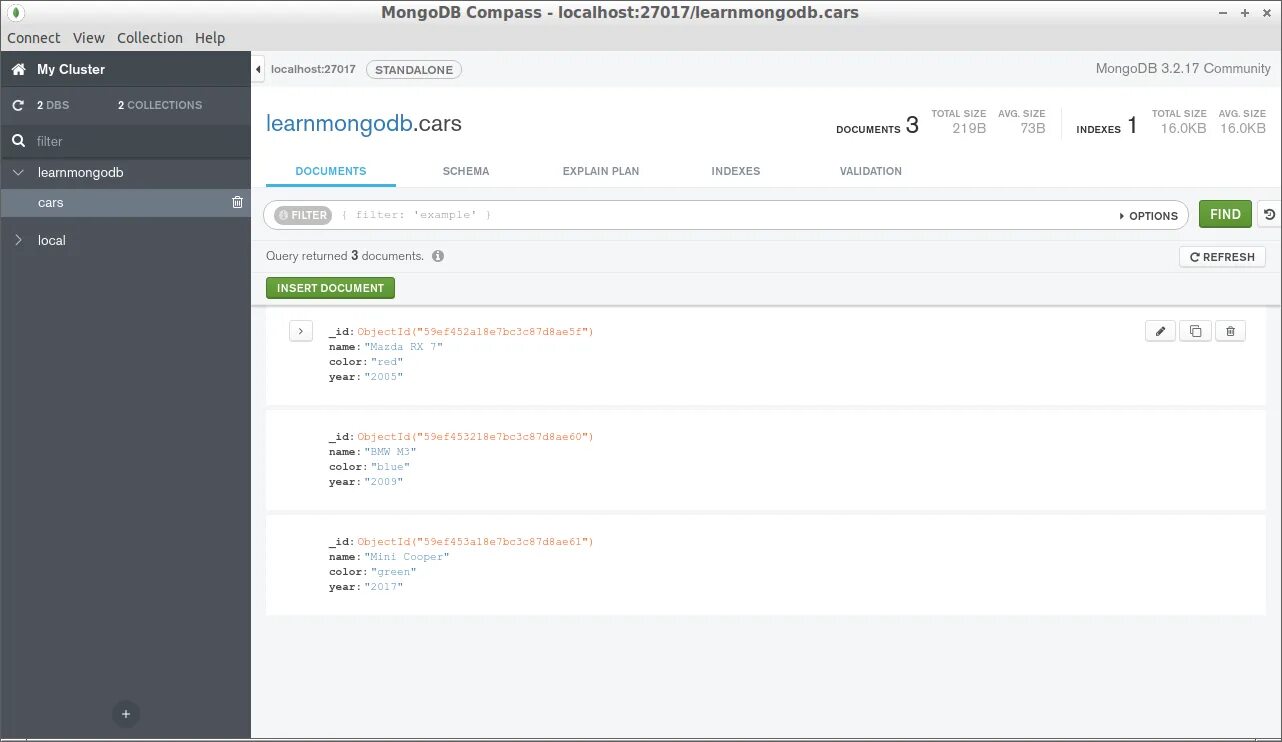This screenshot has height=742, width=1282.
Task: Click the plus icon to create database
Action: 125,714
